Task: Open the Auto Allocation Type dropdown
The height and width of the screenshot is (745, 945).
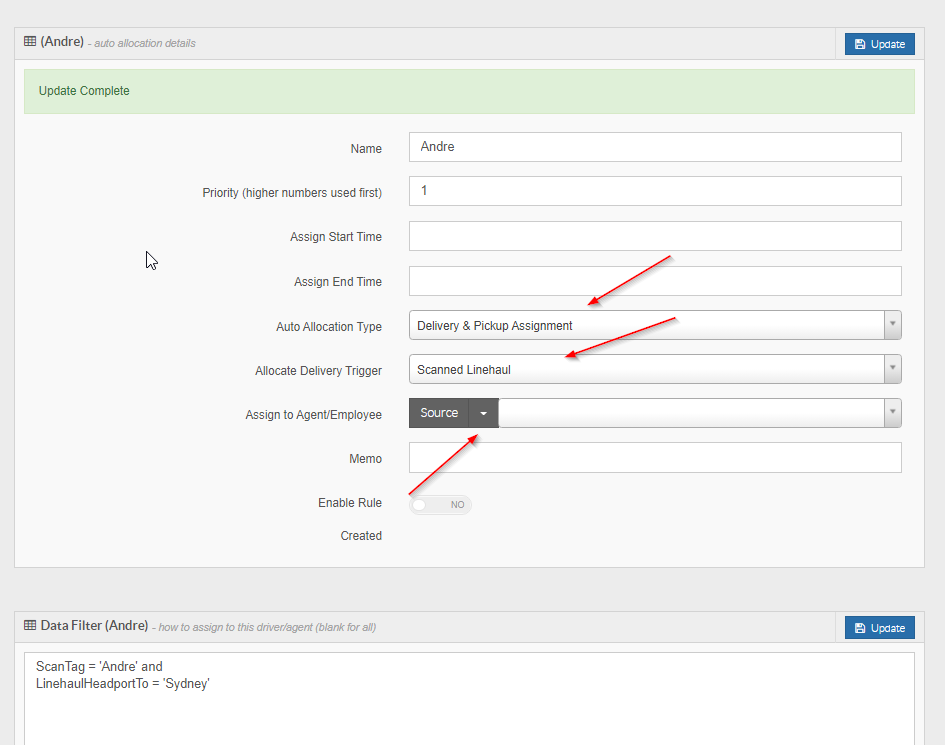Action: (655, 325)
